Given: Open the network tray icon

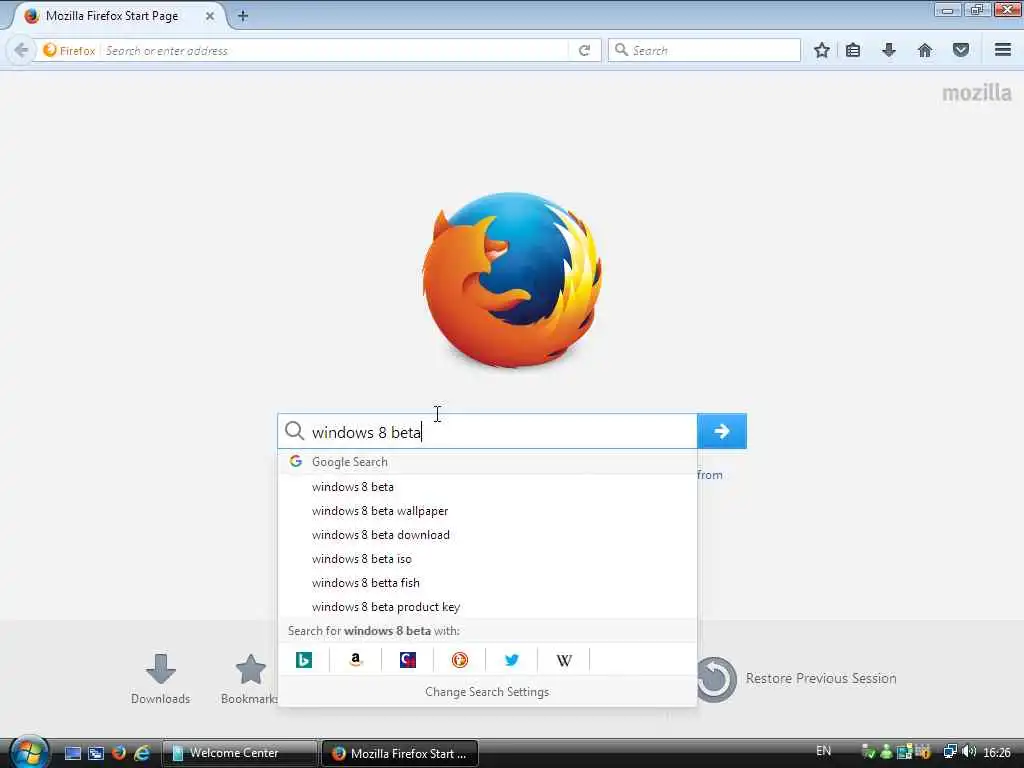Looking at the screenshot, I should pyautogui.click(x=950, y=752).
